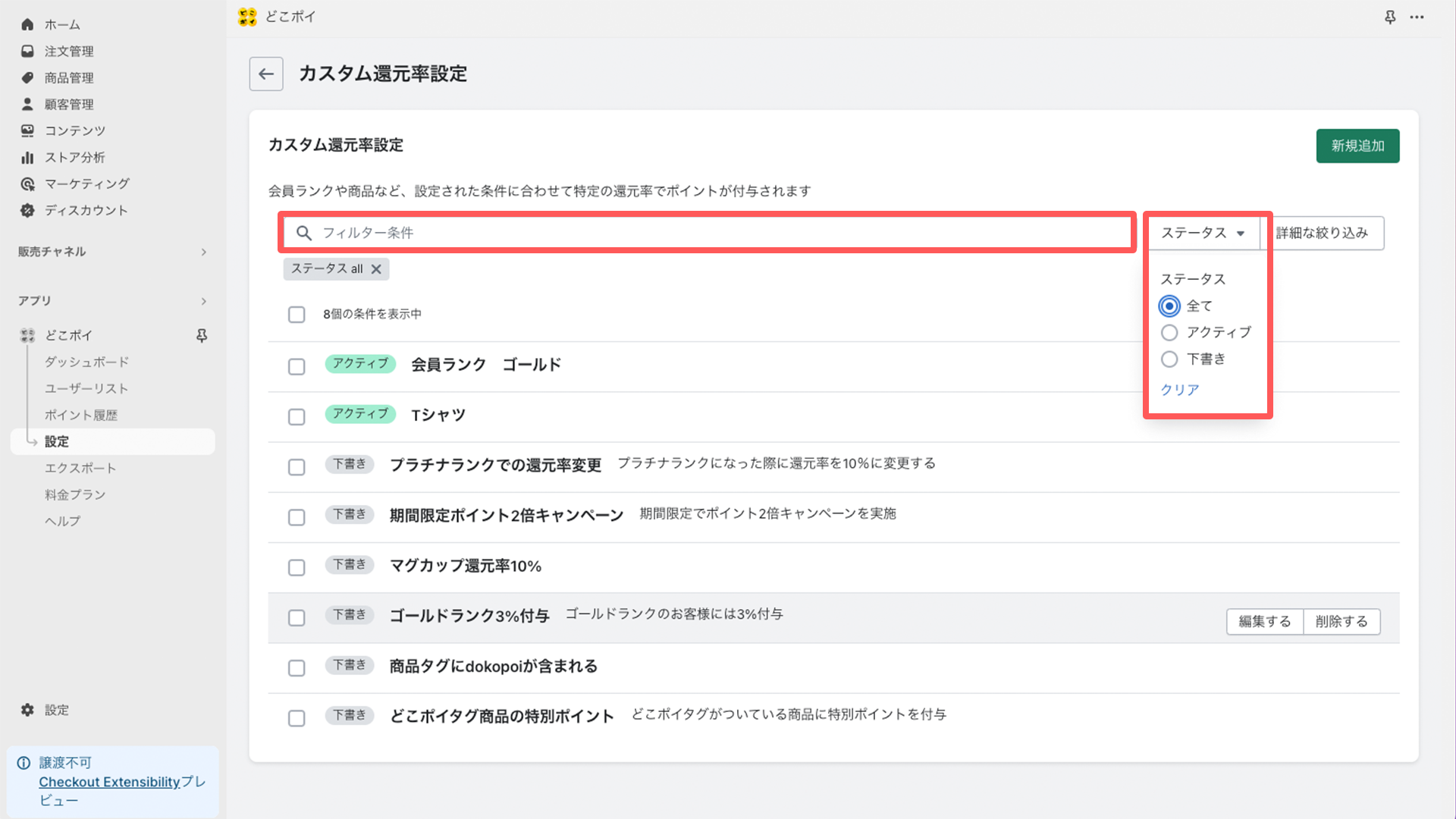Open ダッシュボード in the sidebar
The image size is (1456, 819).
86,362
